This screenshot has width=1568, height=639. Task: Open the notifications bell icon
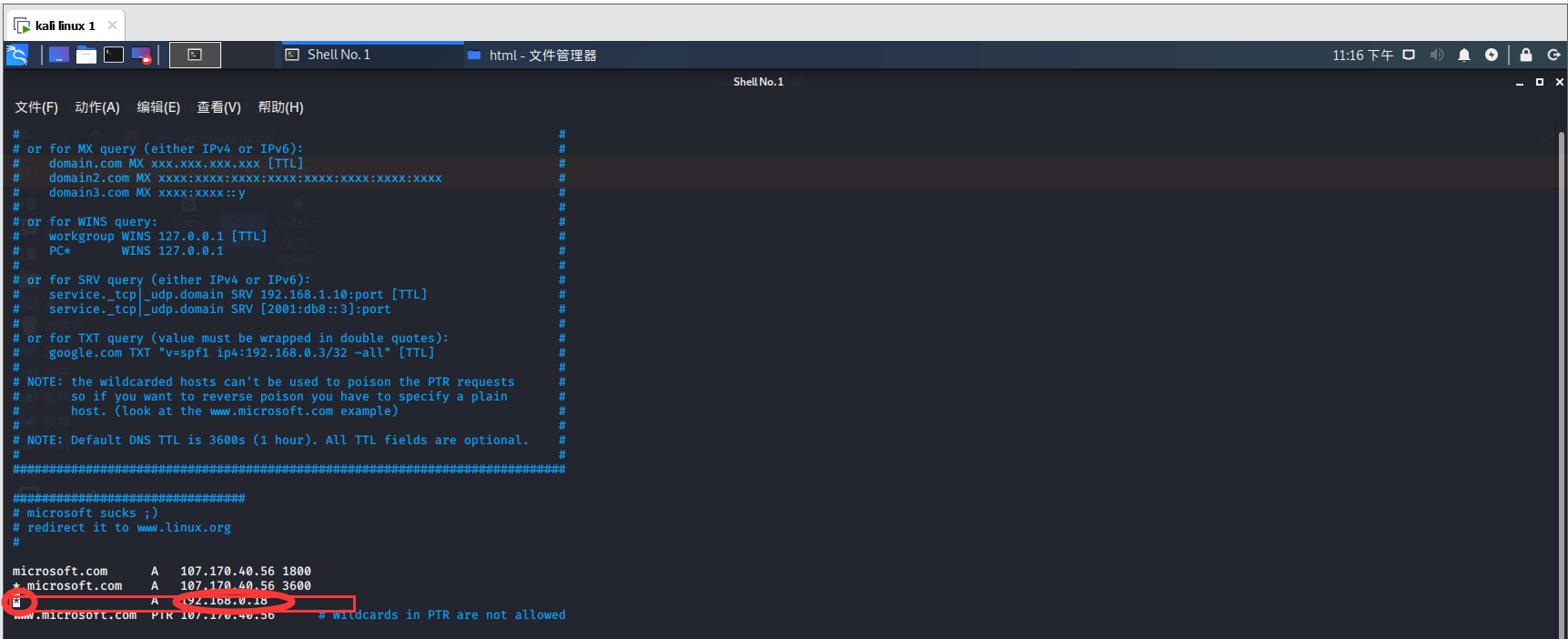1464,55
